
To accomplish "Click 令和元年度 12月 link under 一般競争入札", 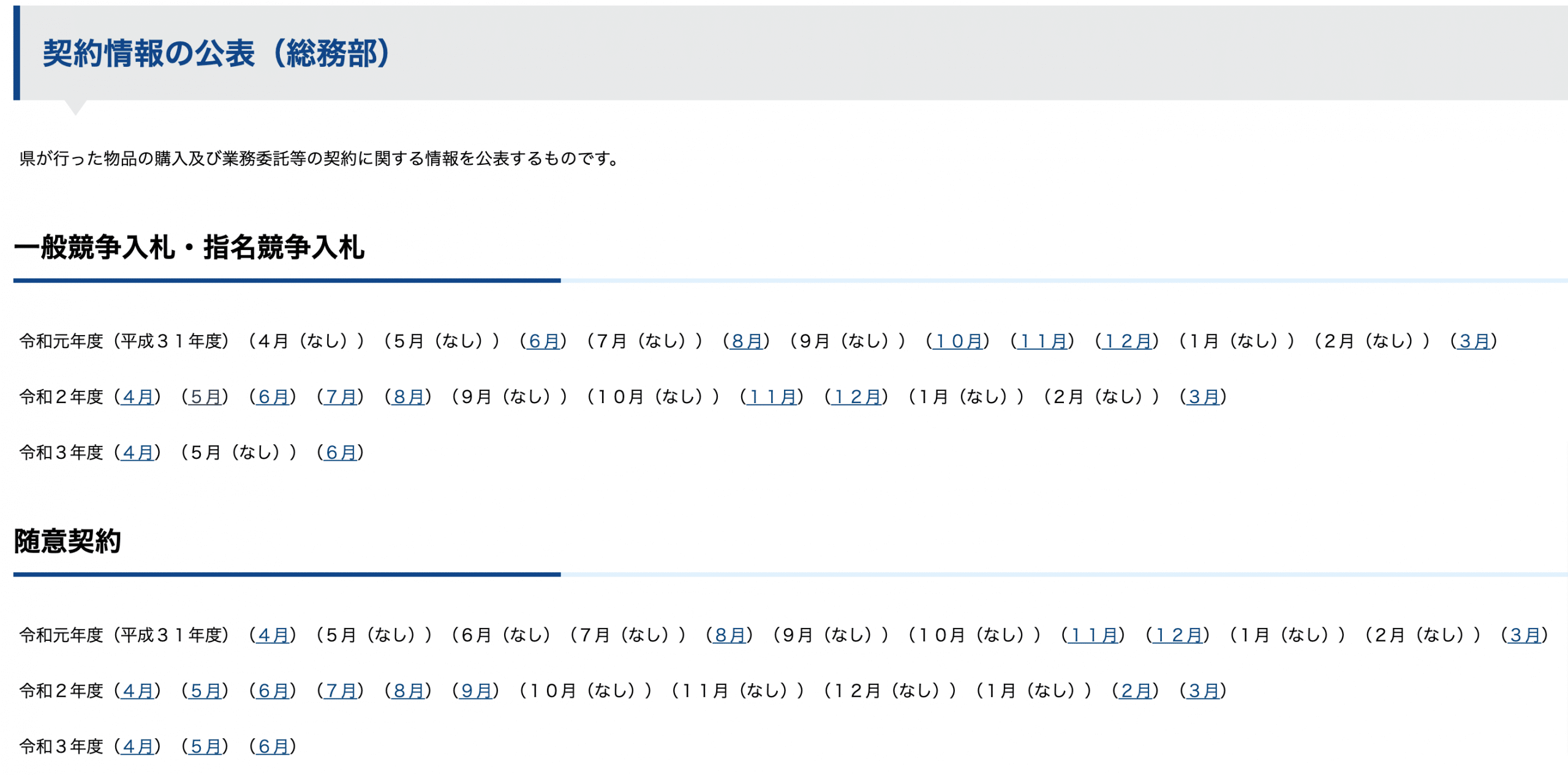I will 1127,341.
